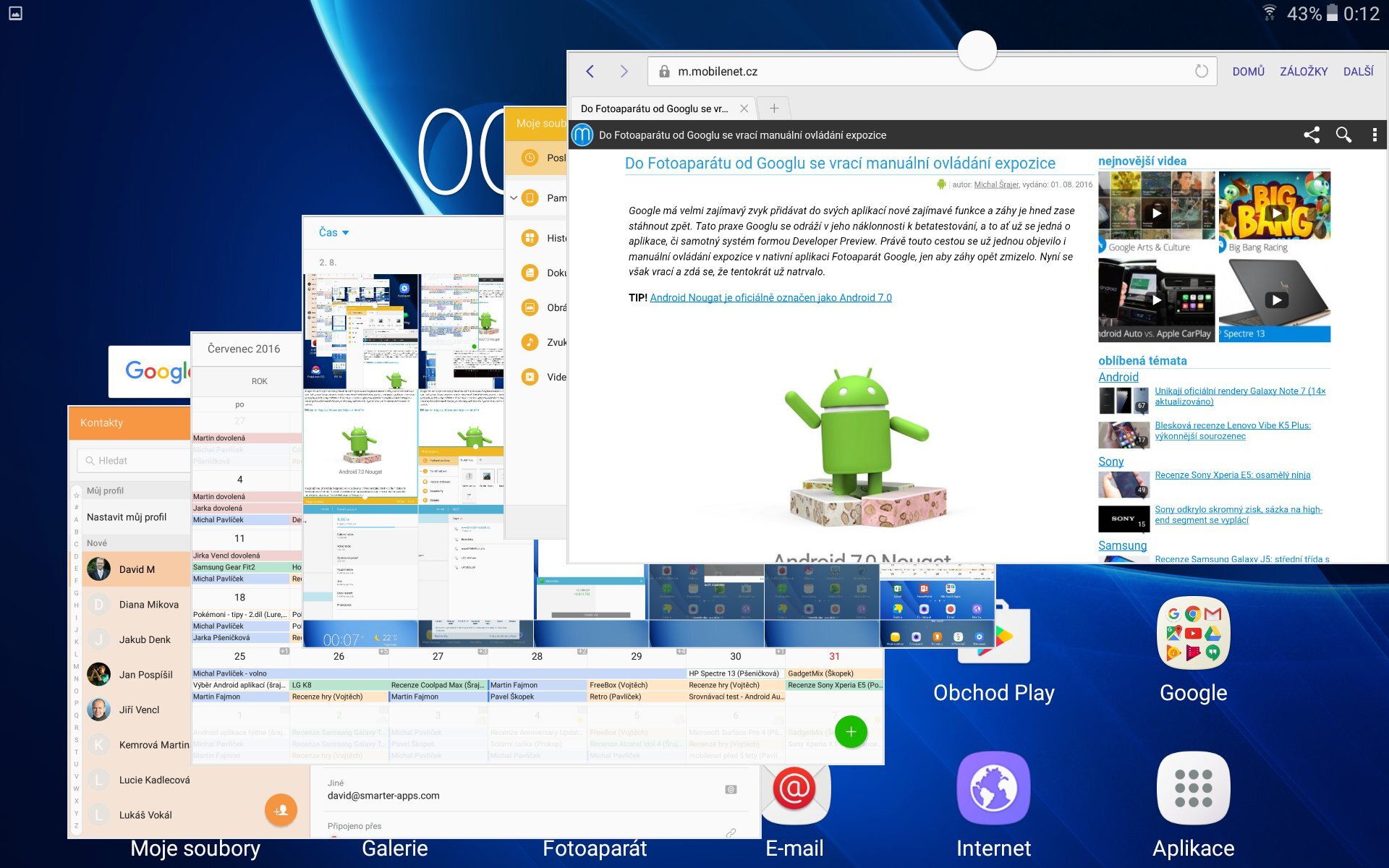Go back using the browser back arrow
The width and height of the screenshot is (1389, 868).
point(590,70)
